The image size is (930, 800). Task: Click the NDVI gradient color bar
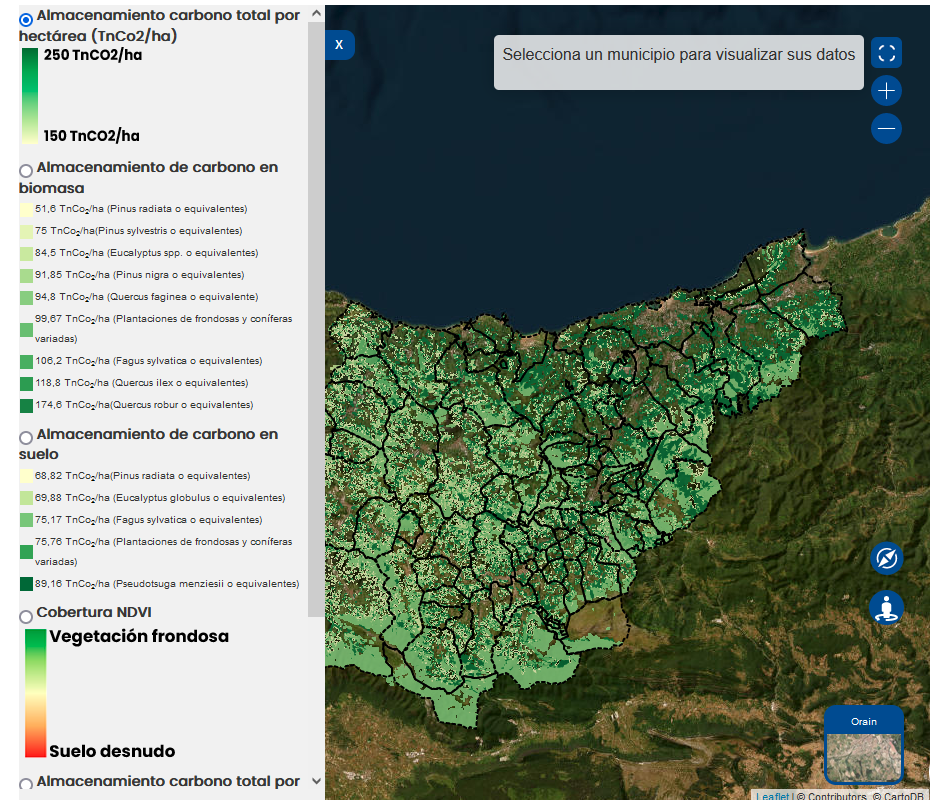pyautogui.click(x=35, y=693)
